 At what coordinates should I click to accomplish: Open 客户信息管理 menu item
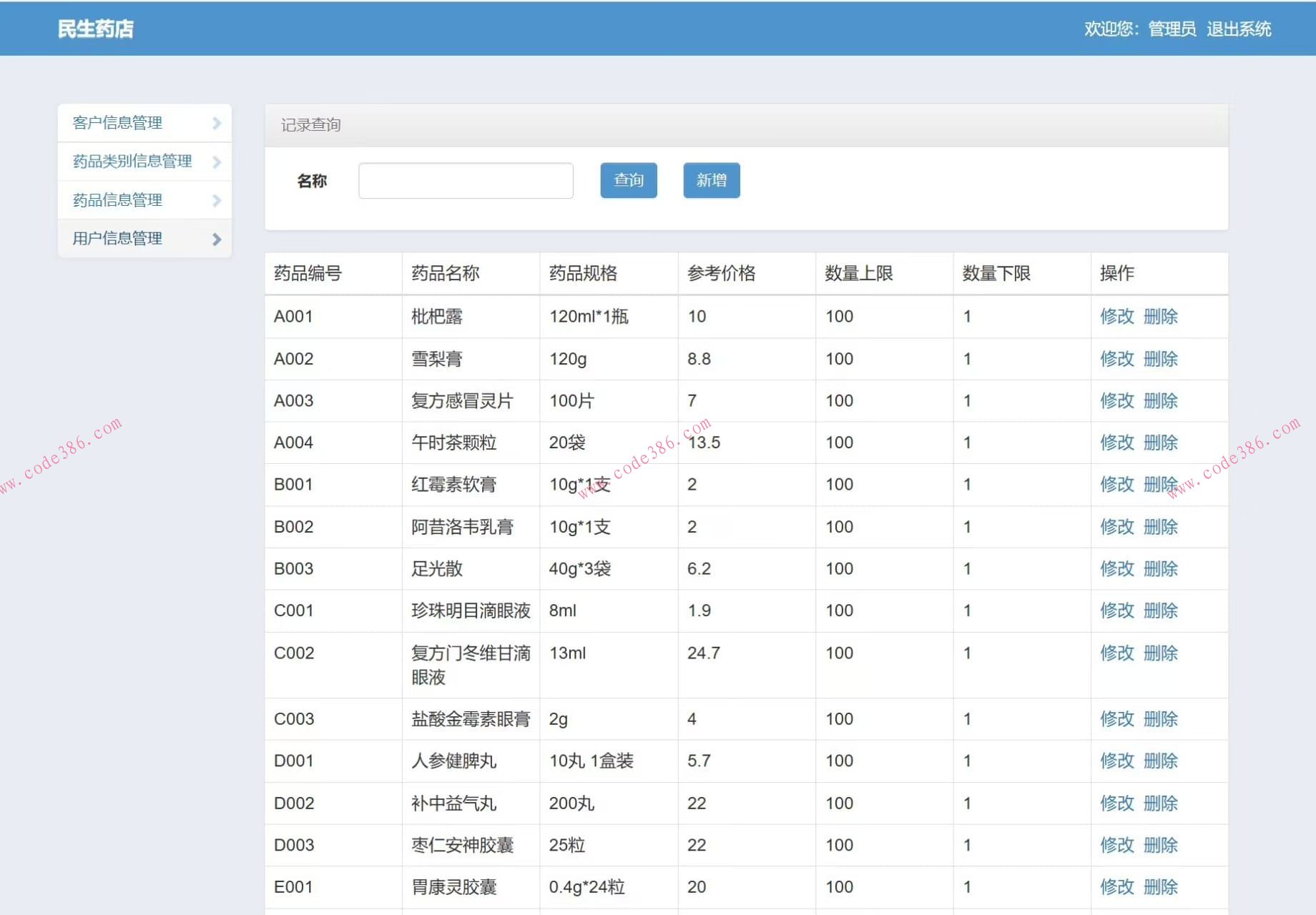click(x=118, y=123)
